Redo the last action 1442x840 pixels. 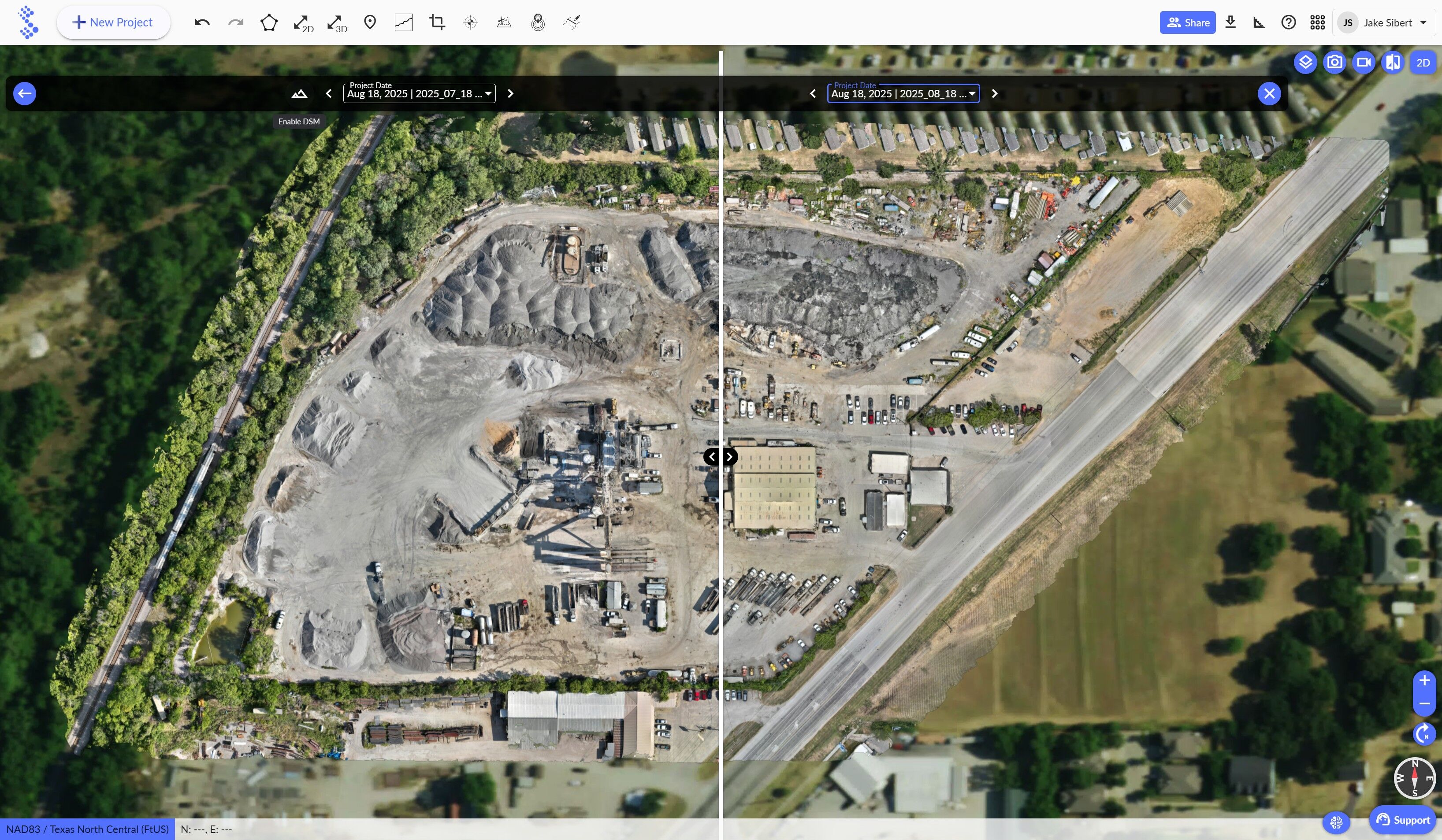coord(236,22)
